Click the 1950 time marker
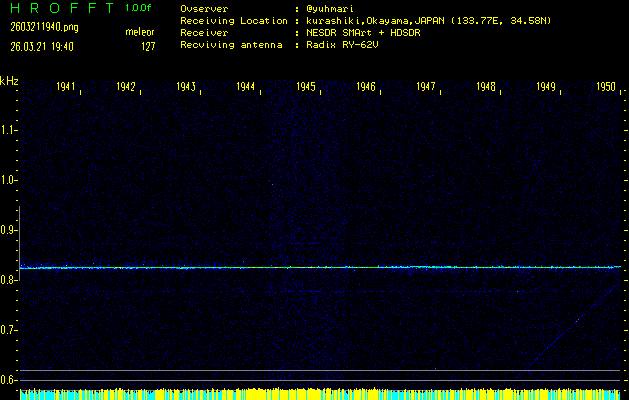The height and width of the screenshot is (400, 629). click(x=606, y=87)
